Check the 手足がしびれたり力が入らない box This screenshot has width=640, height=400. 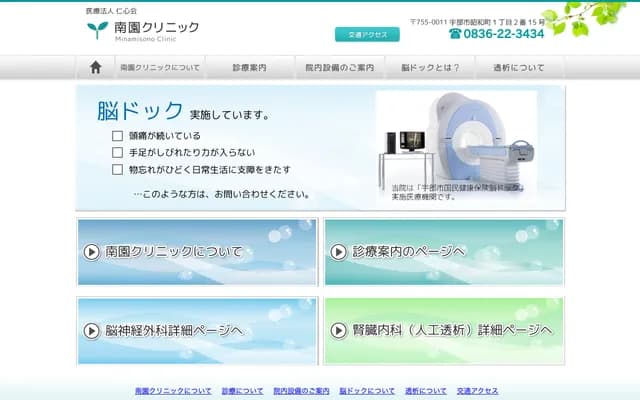[117, 153]
